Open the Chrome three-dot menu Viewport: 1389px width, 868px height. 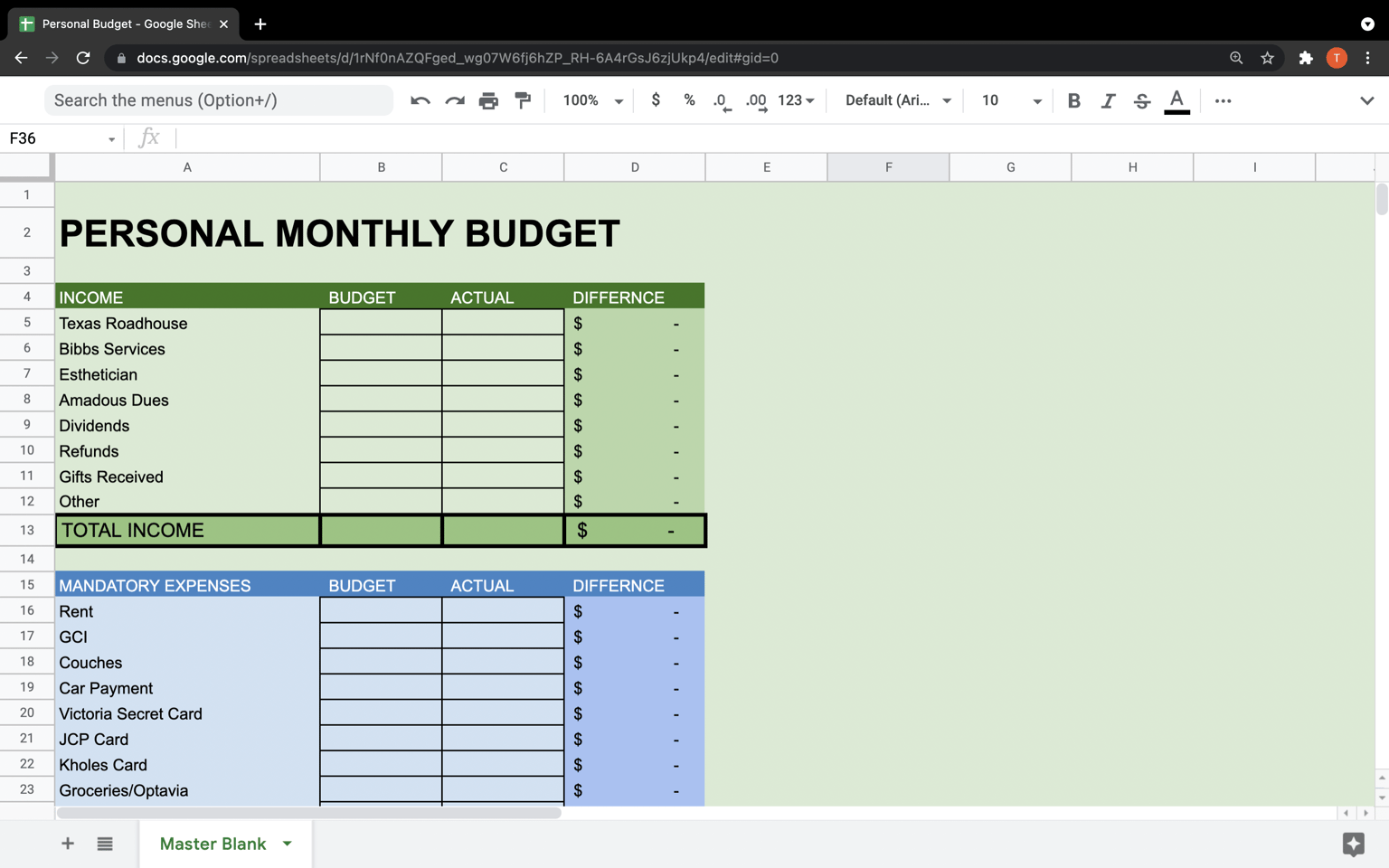coord(1367,58)
